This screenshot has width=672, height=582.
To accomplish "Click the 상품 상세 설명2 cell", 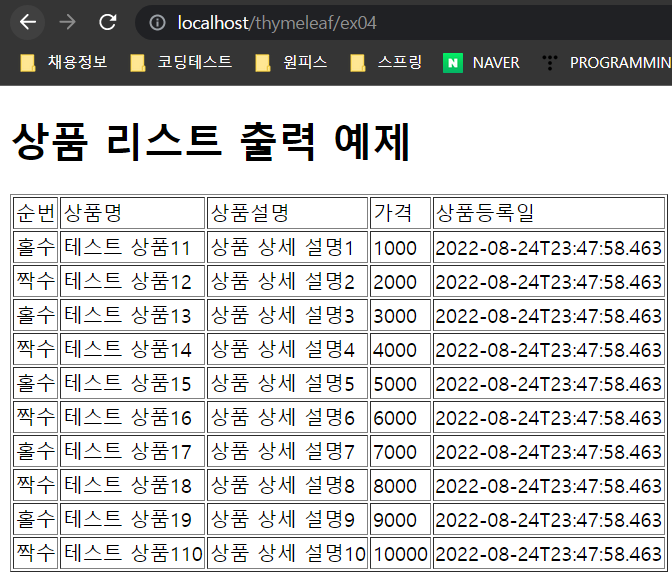I will point(288,281).
